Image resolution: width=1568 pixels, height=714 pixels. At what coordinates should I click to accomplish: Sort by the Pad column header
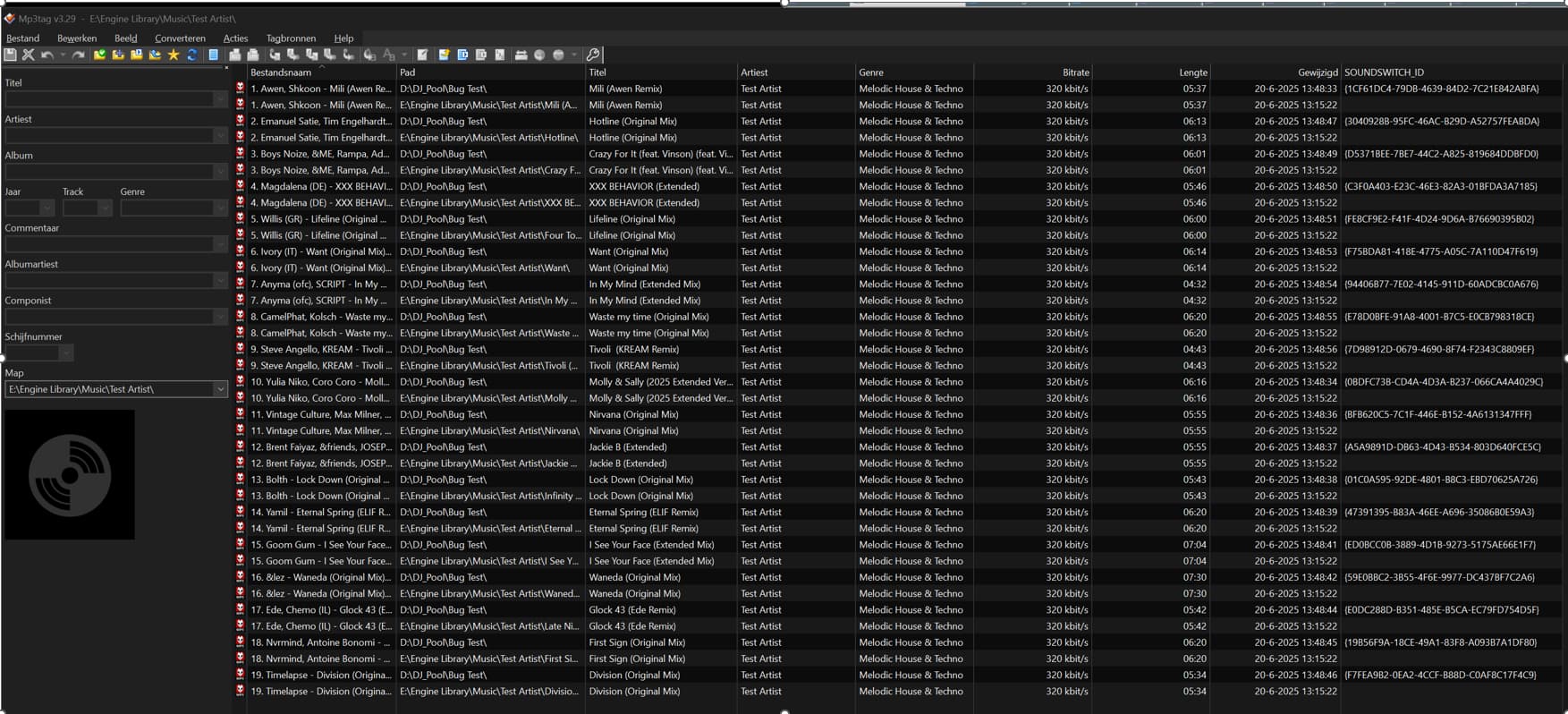tap(490, 72)
